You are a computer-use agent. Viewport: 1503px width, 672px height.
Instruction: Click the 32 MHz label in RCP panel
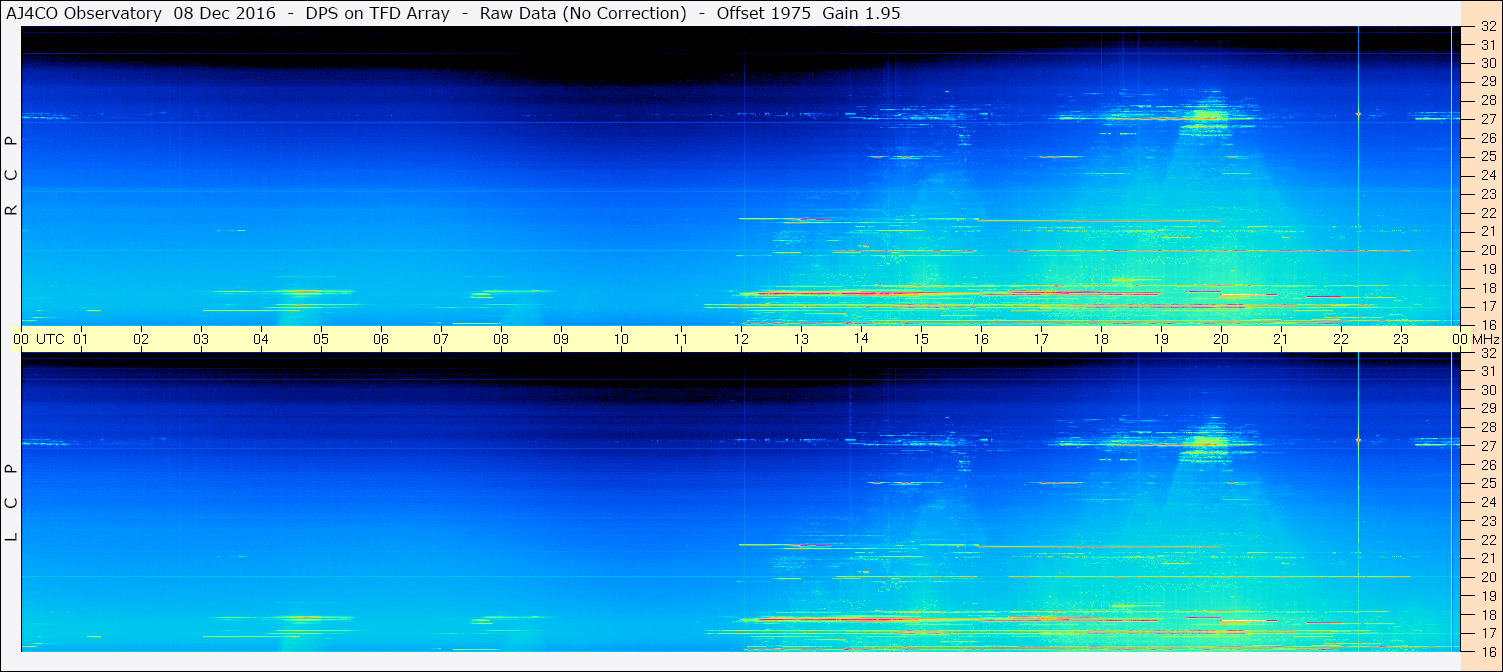pos(1488,27)
